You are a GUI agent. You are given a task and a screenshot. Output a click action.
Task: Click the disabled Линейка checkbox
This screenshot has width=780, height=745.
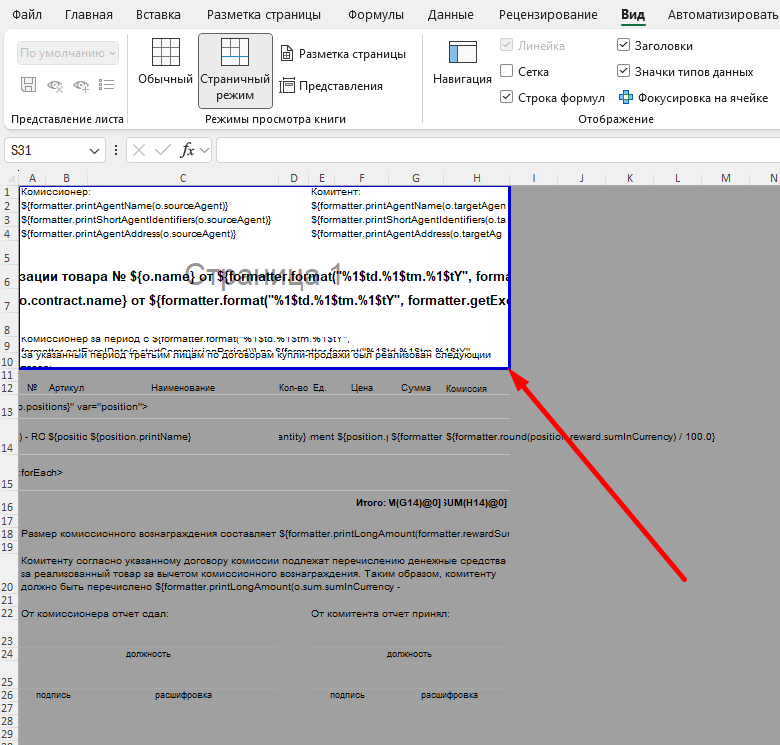(x=506, y=45)
